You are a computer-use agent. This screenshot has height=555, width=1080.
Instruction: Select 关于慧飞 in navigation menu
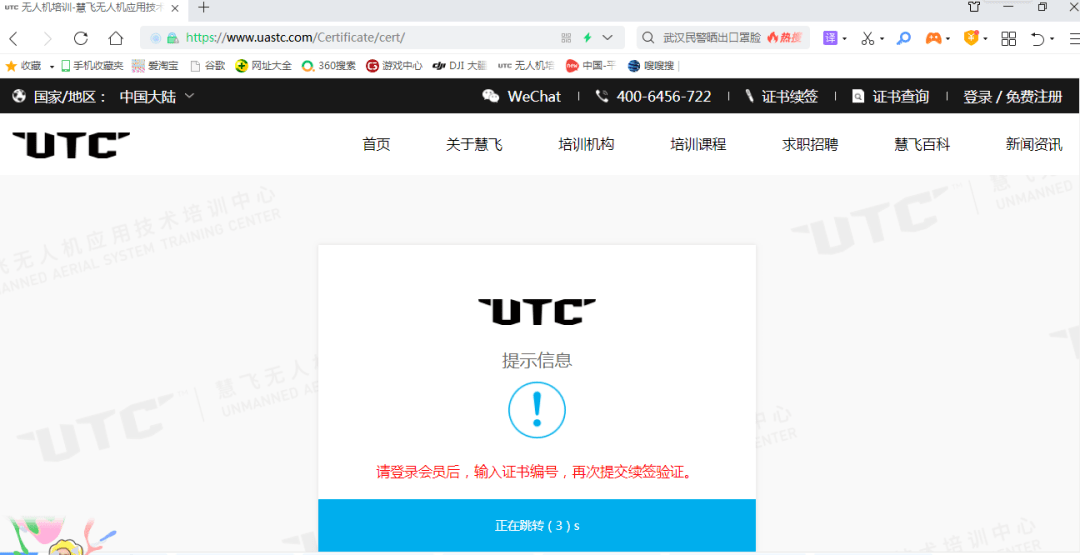[x=474, y=145]
